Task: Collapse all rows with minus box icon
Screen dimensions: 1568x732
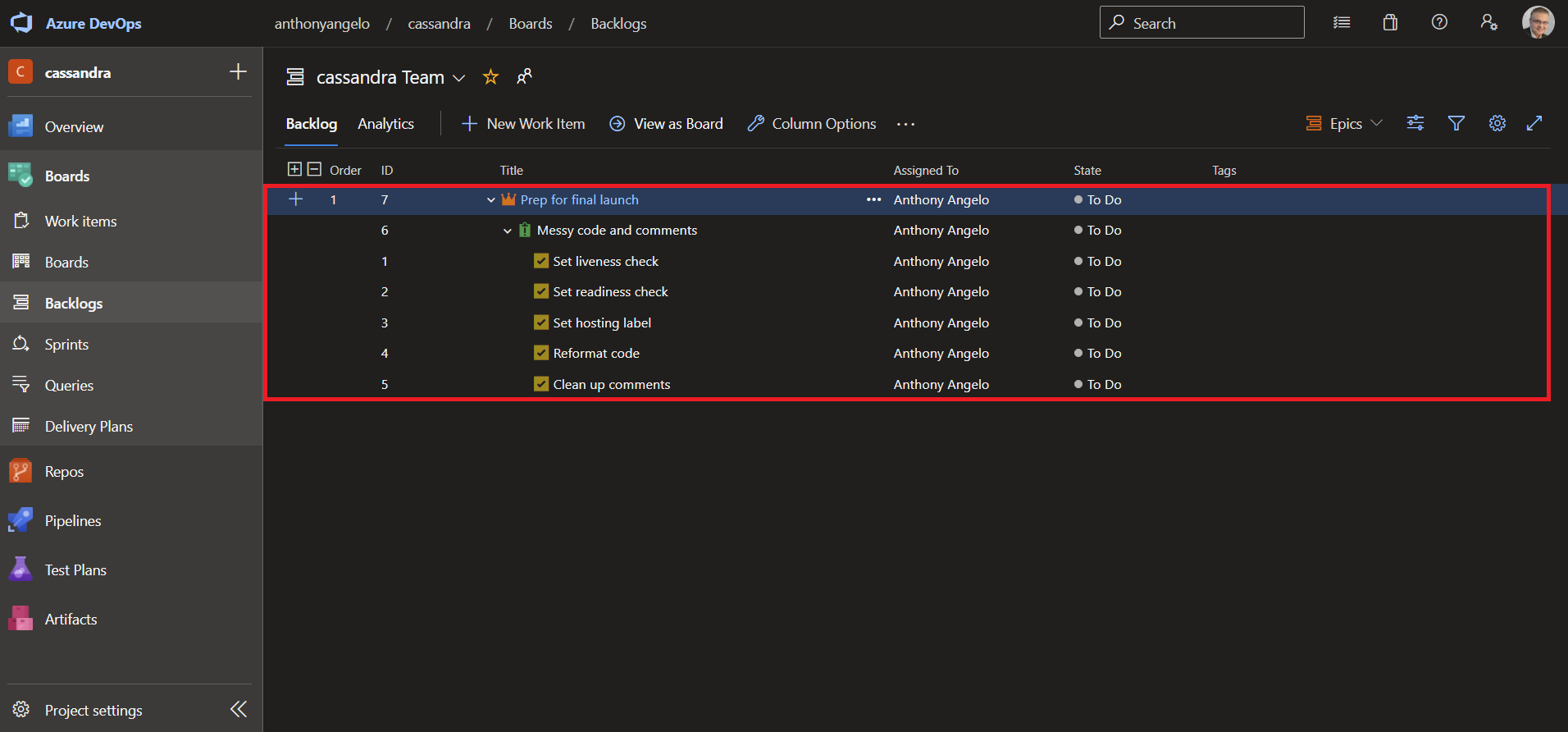Action: [314, 169]
